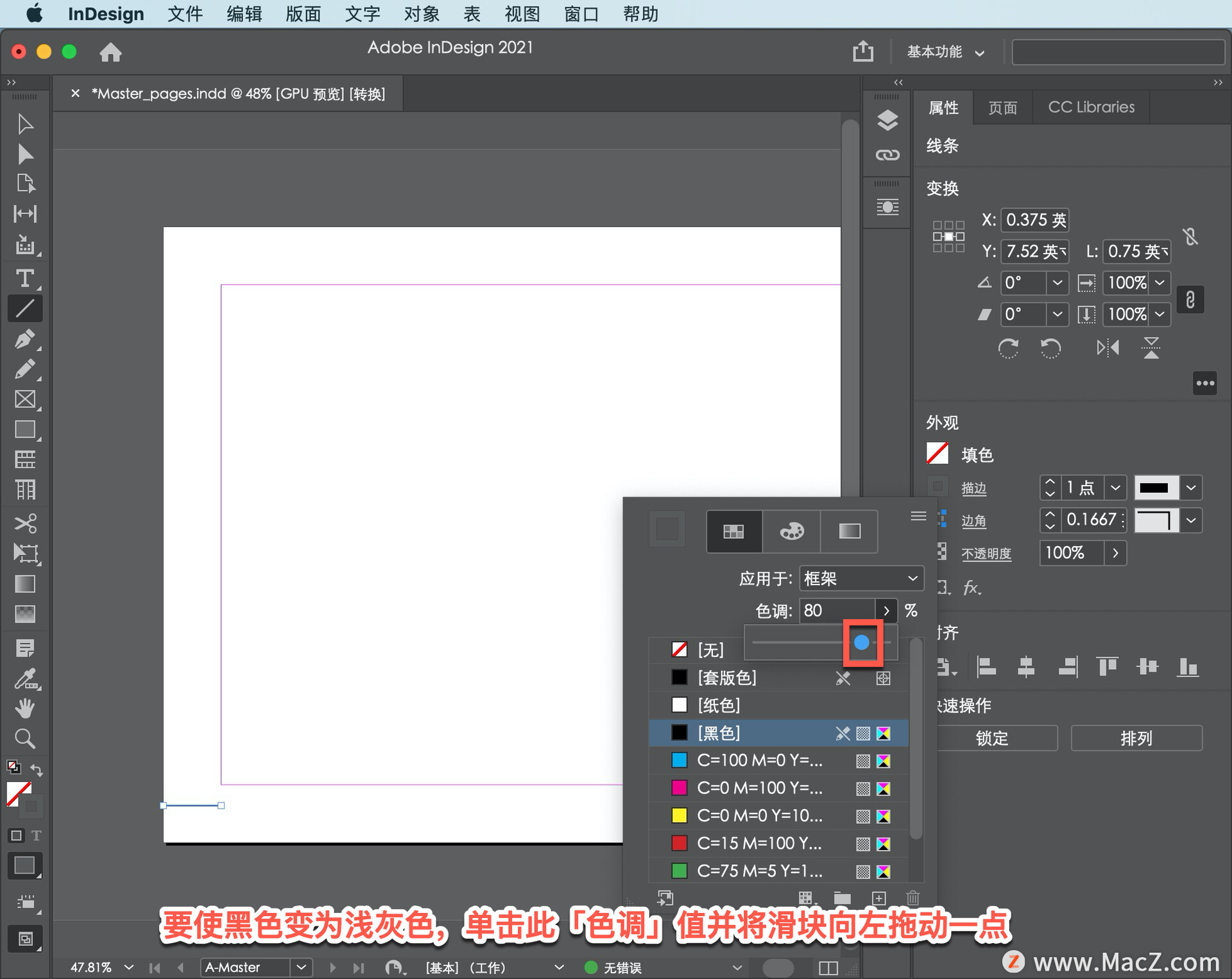The height and width of the screenshot is (979, 1232).
Task: Rotate 90 degrees clockwise
Action: [1008, 348]
